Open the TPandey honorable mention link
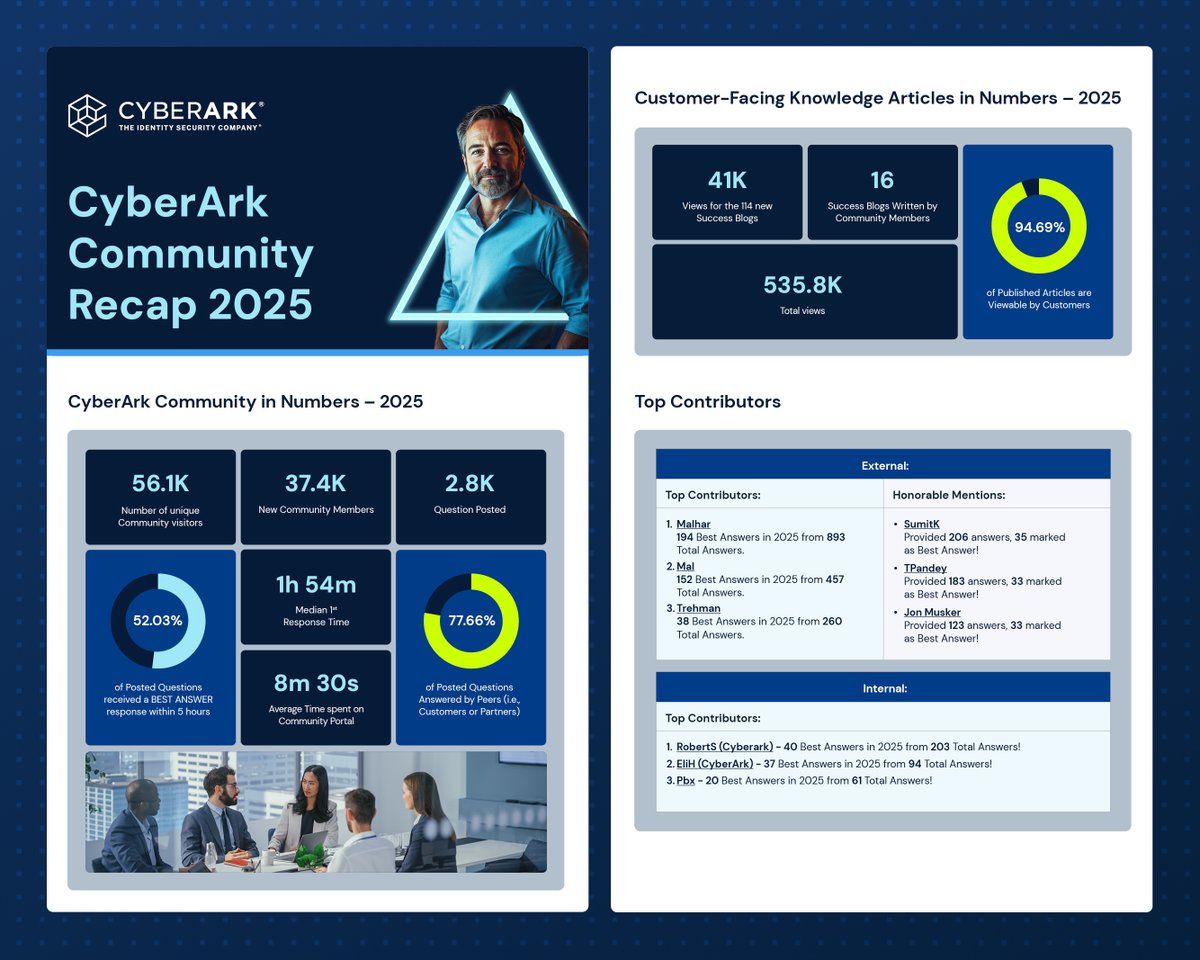1200x960 pixels. click(x=926, y=568)
